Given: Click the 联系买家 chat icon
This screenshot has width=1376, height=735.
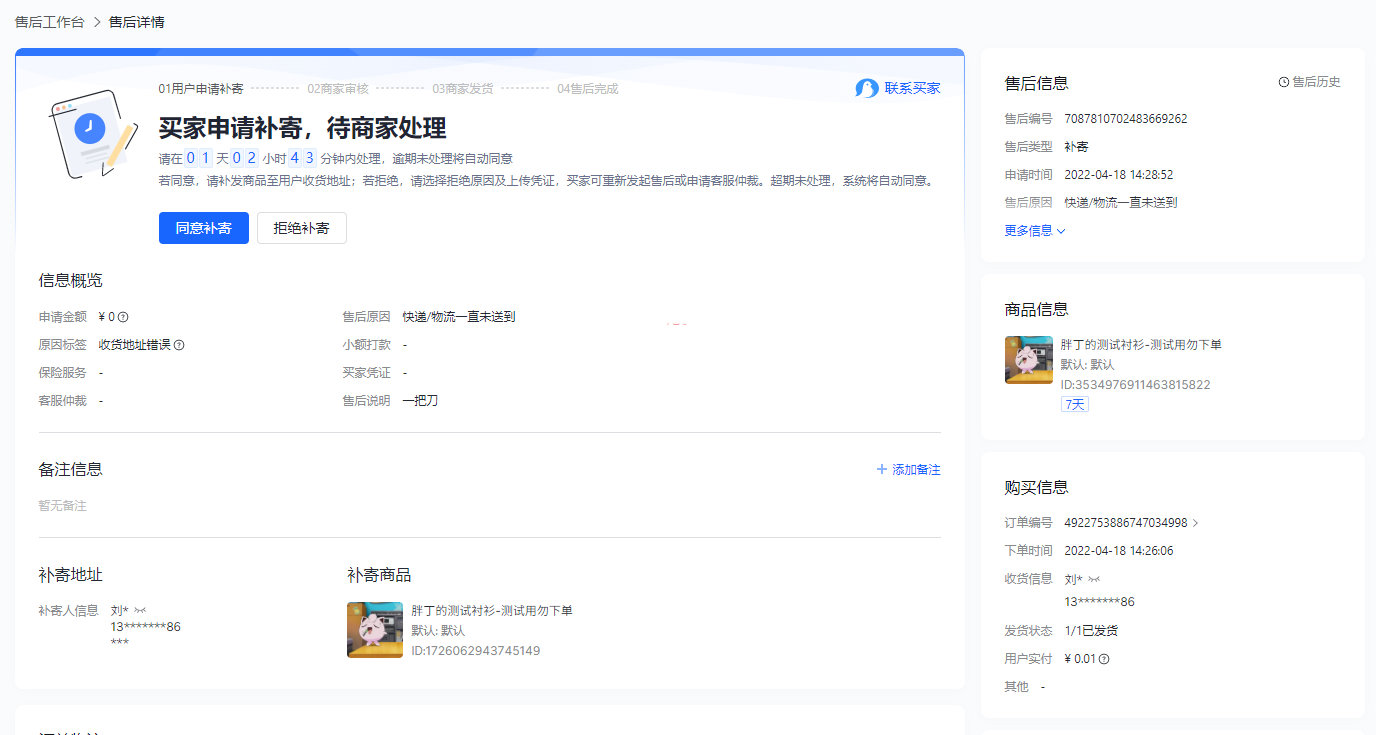Looking at the screenshot, I should click(x=866, y=88).
